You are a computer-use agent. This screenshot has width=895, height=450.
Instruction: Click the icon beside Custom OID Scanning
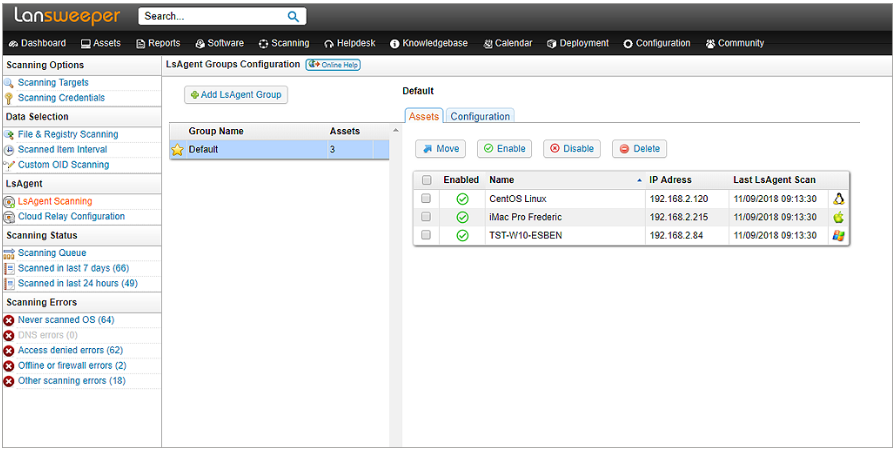coord(9,165)
